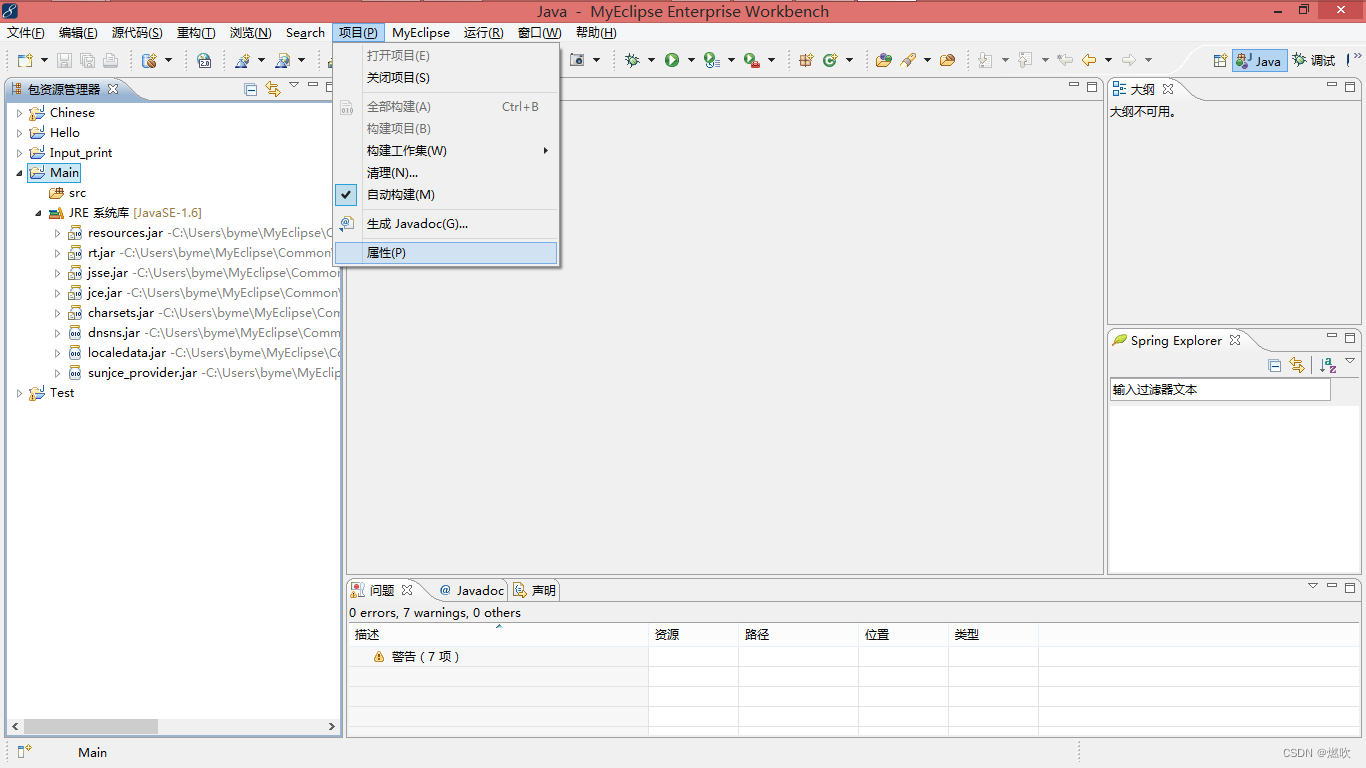Select the 问题 (Problems) tab

(381, 591)
